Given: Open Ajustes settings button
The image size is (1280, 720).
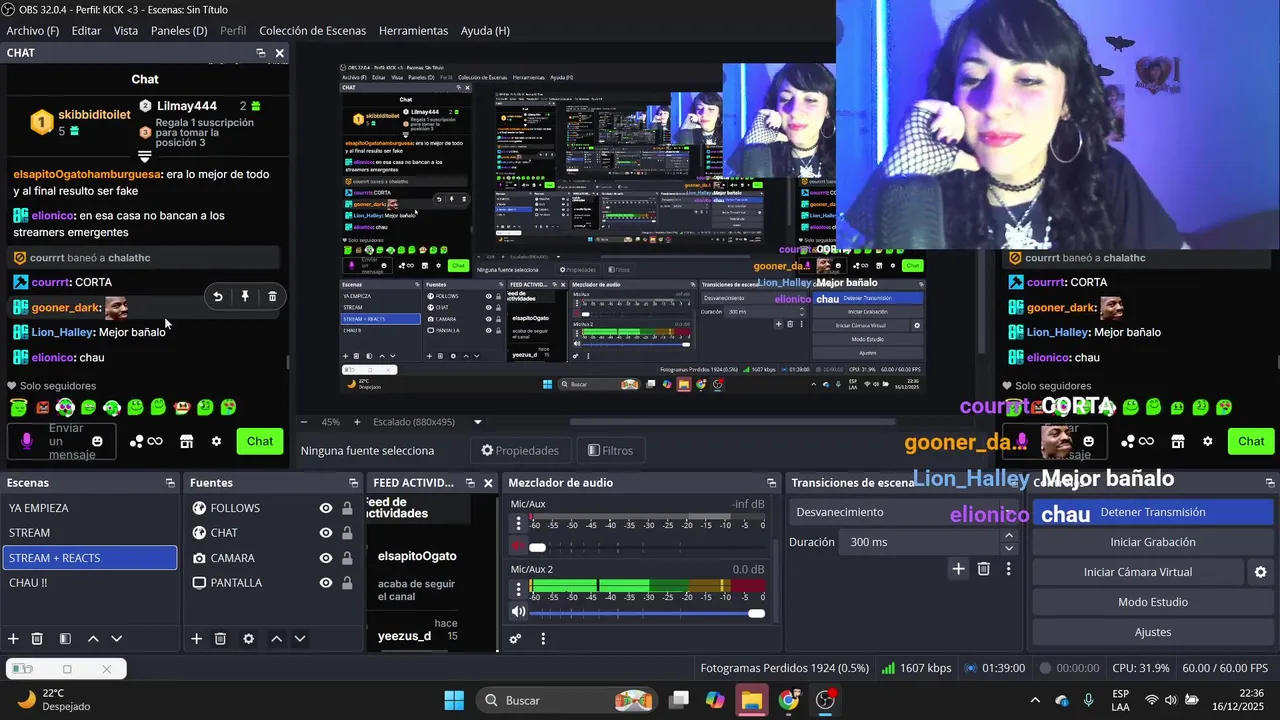Looking at the screenshot, I should coord(1153,632).
